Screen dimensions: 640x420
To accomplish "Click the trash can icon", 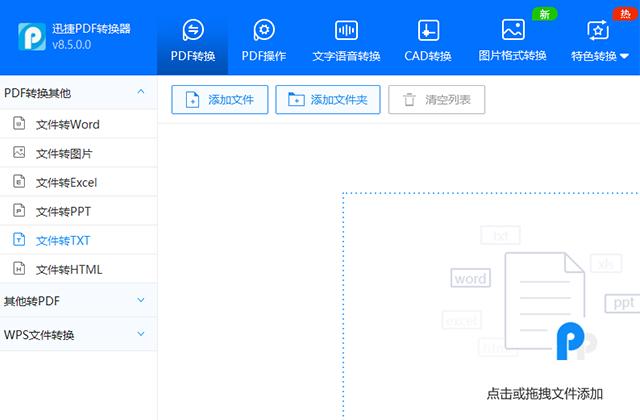I will [409, 100].
